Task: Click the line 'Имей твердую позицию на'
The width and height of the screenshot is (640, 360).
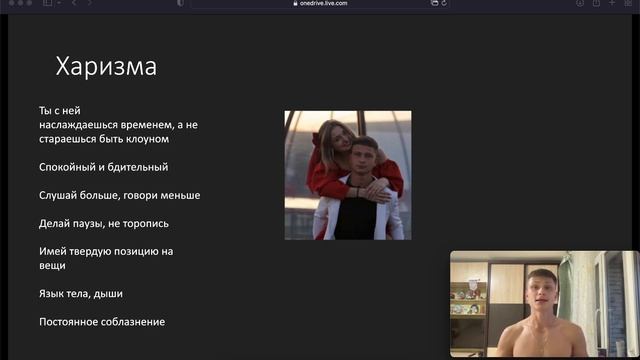Action: 106,251
